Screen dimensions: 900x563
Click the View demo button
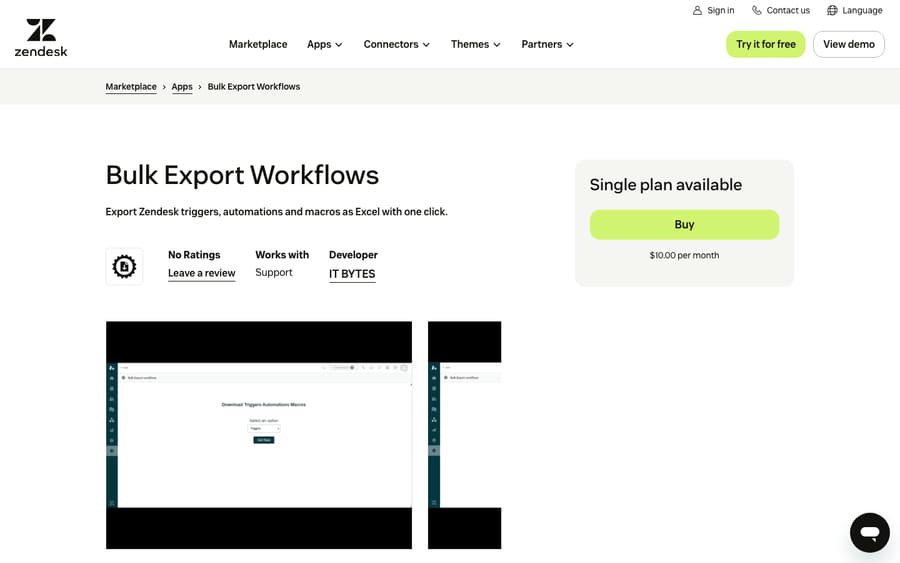848,44
